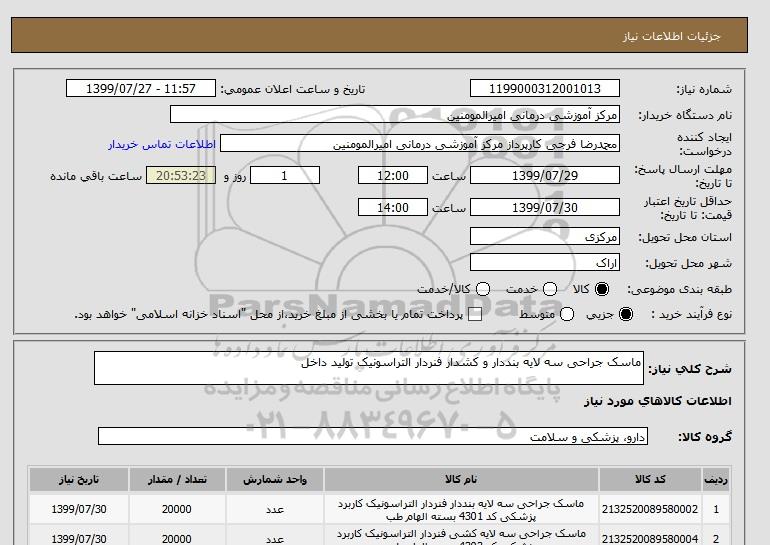The height and width of the screenshot is (545, 770).
Task: Open the اطلاعات تماس خریدار link
Action: coord(162,145)
